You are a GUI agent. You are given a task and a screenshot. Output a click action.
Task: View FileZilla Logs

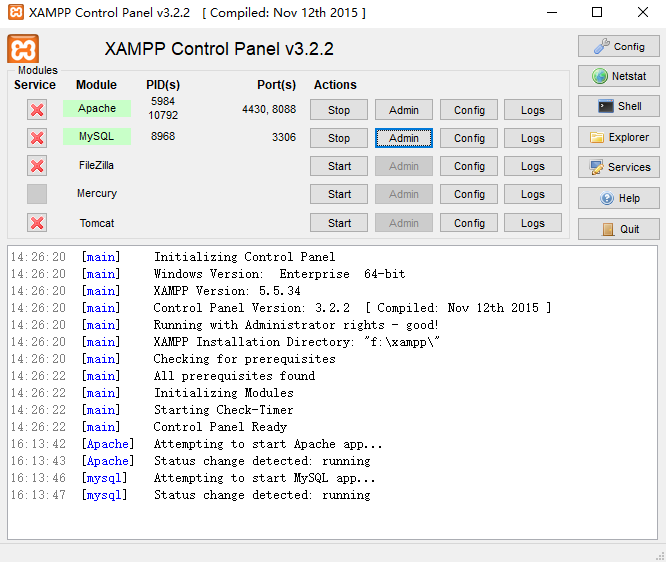coord(533,166)
